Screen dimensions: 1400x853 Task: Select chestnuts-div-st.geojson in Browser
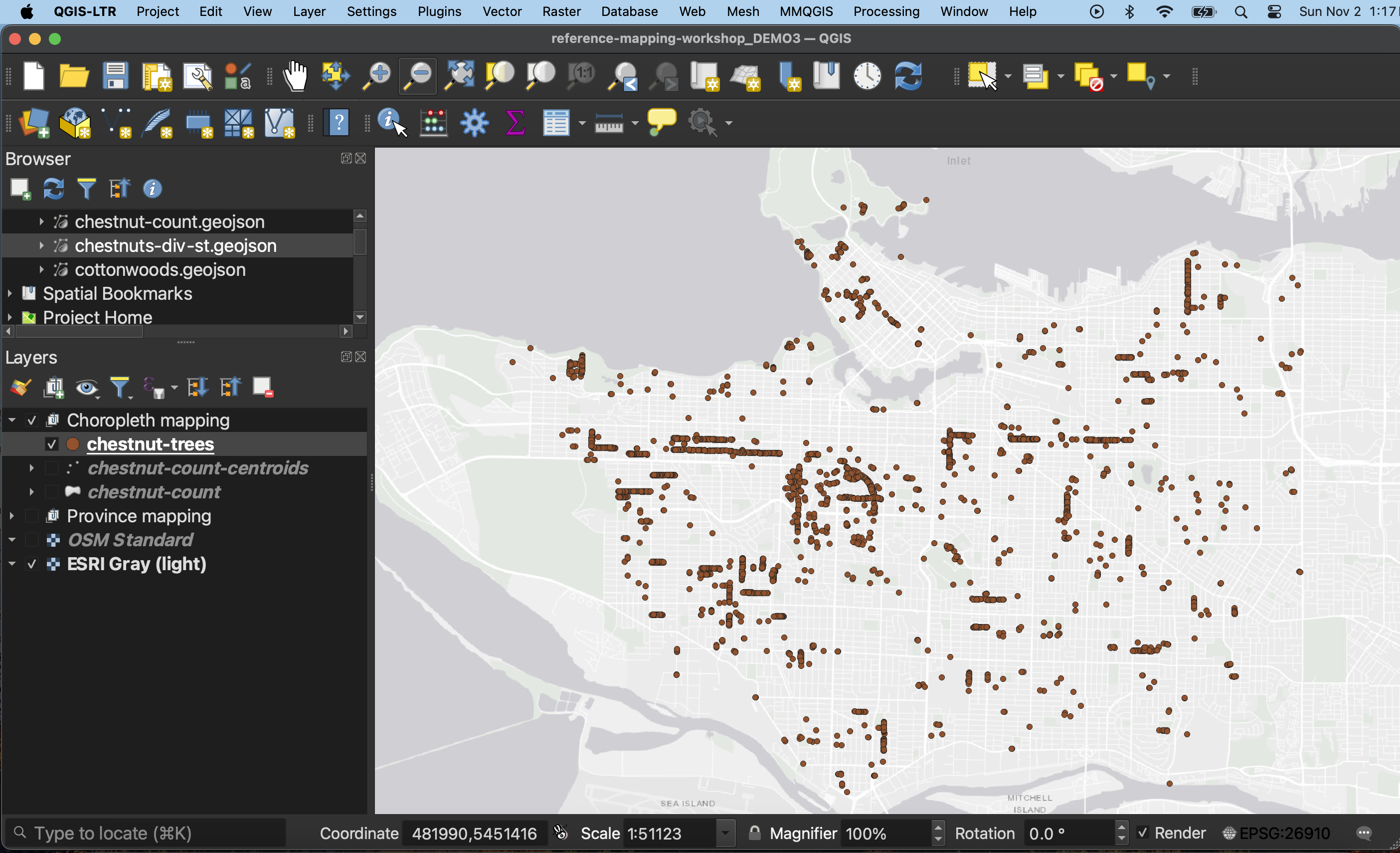pos(175,245)
